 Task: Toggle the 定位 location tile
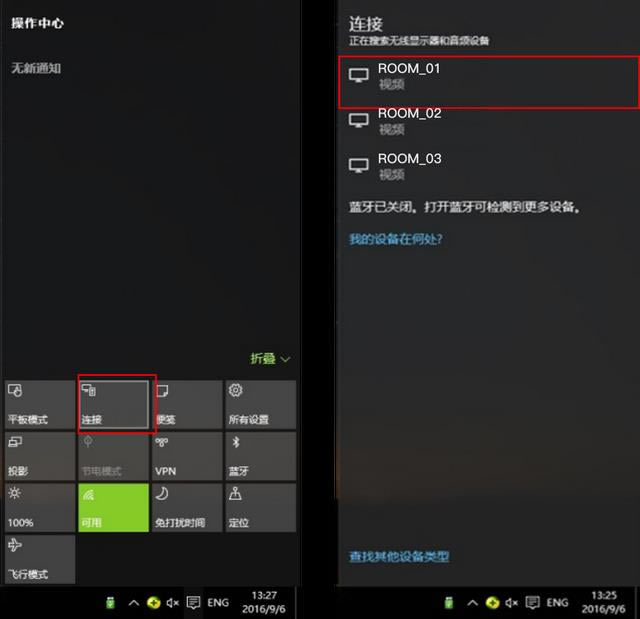[x=260, y=508]
